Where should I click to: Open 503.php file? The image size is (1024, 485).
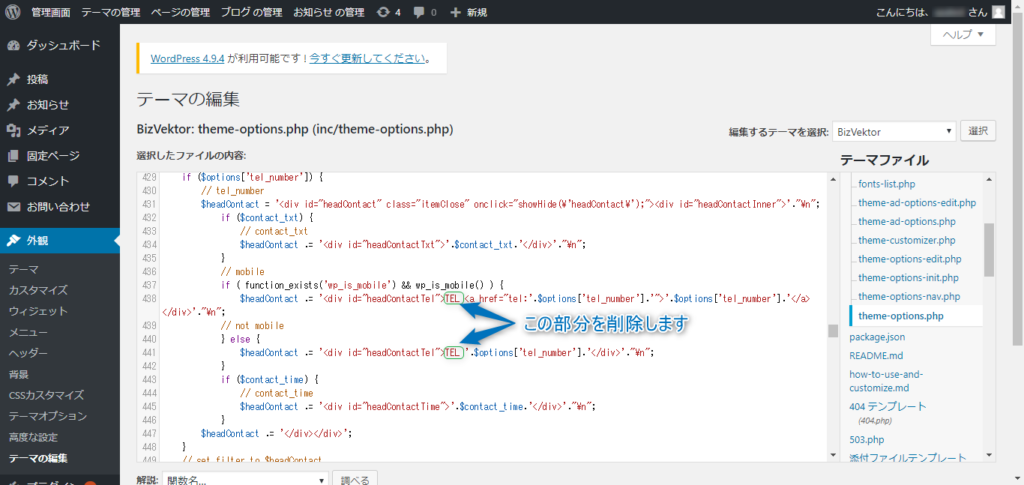coord(867,439)
